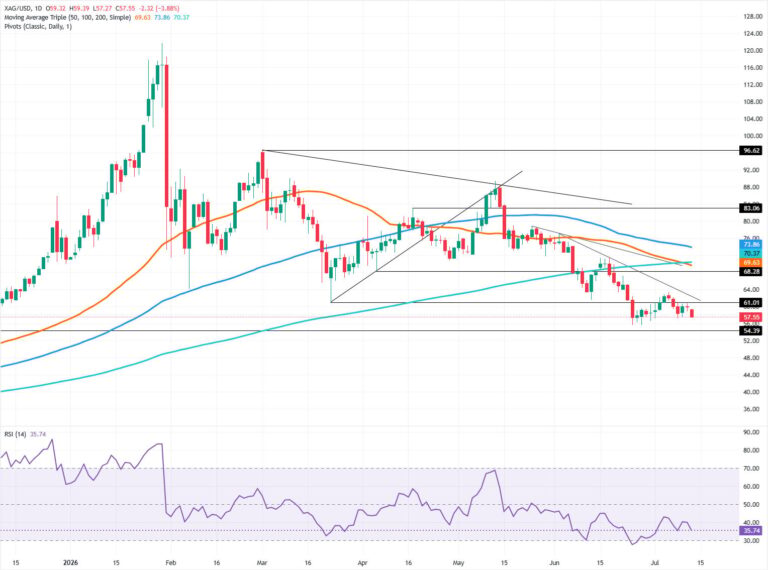
Task: Click 128.00 on the price axis
Action: [752, 16]
